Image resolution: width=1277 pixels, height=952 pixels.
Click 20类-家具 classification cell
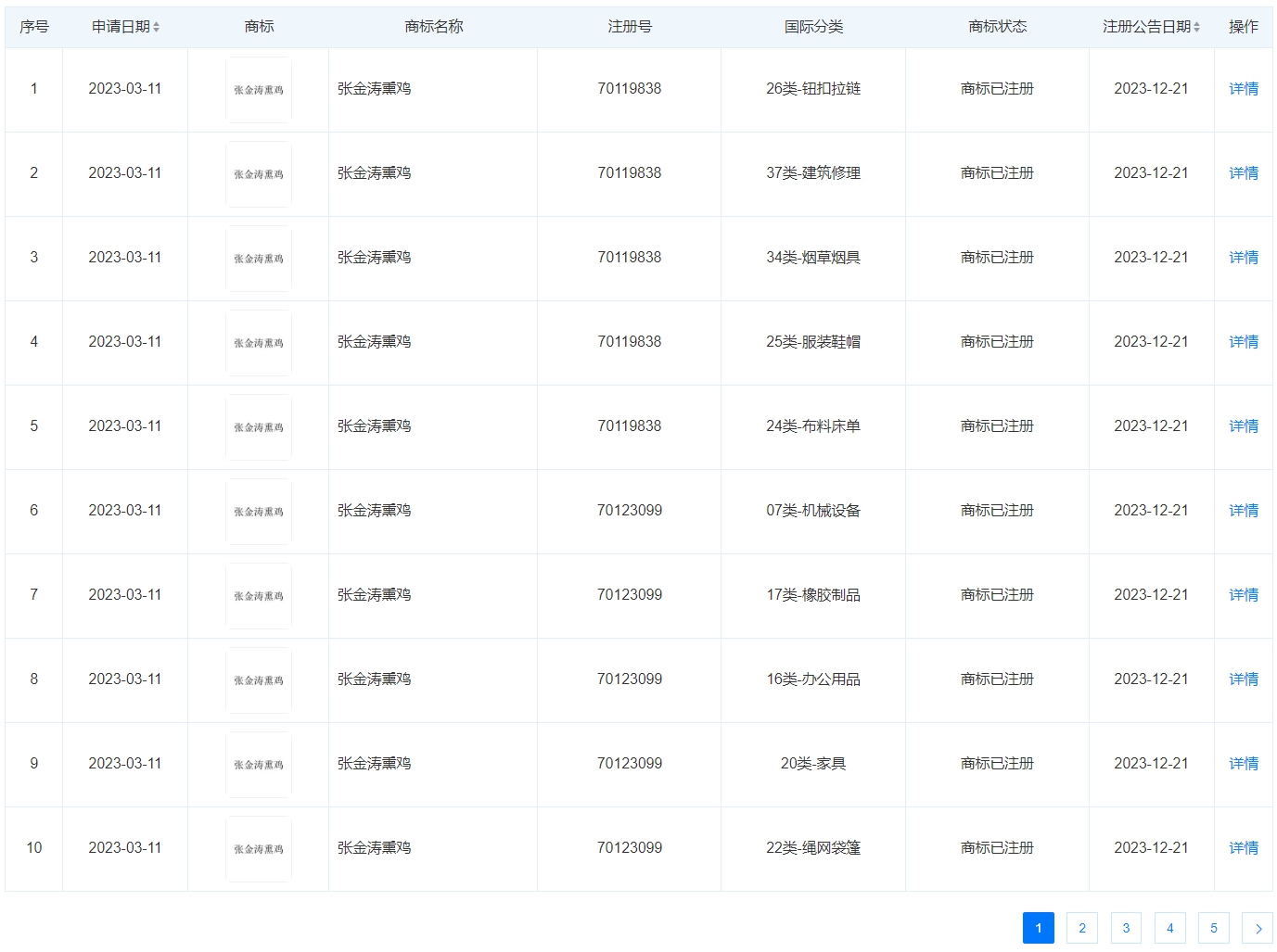tap(813, 764)
